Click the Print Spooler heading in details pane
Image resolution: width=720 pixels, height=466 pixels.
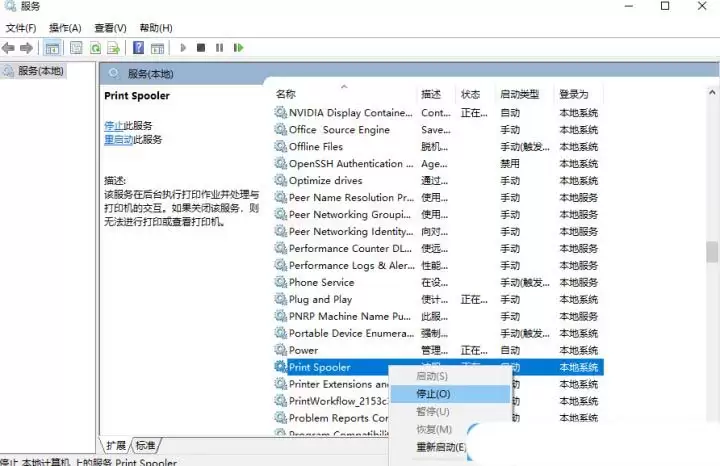[137, 95]
